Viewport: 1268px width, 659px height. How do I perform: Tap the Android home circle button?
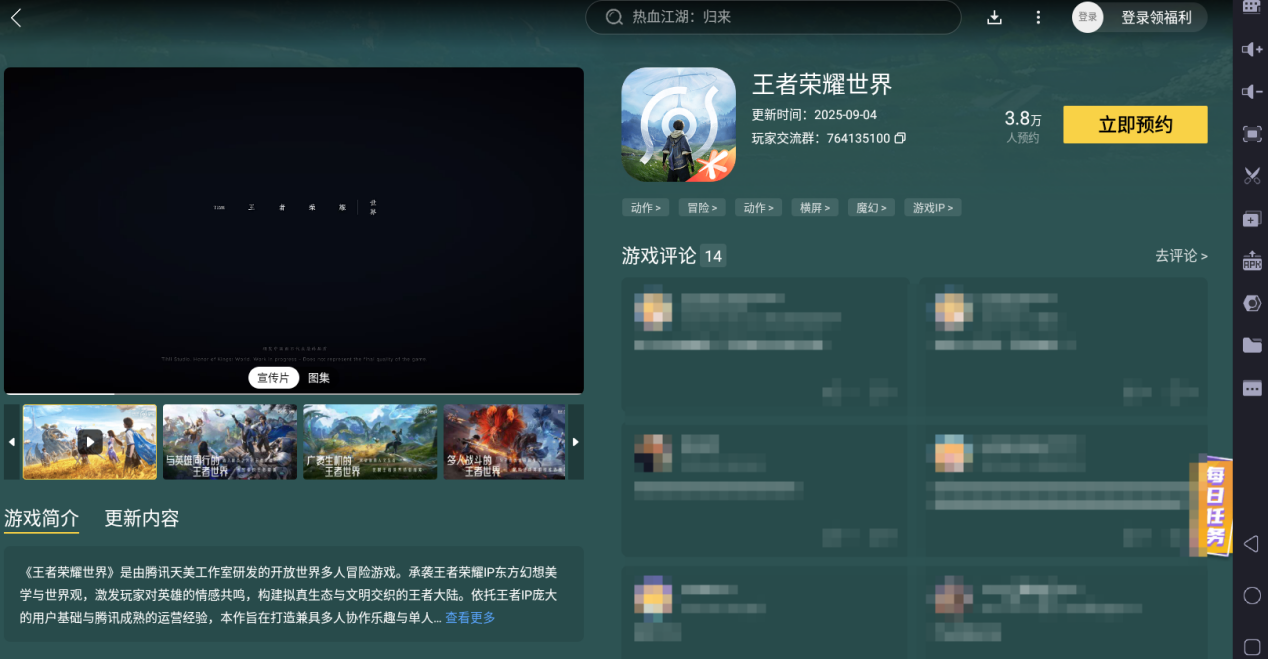point(1251,595)
